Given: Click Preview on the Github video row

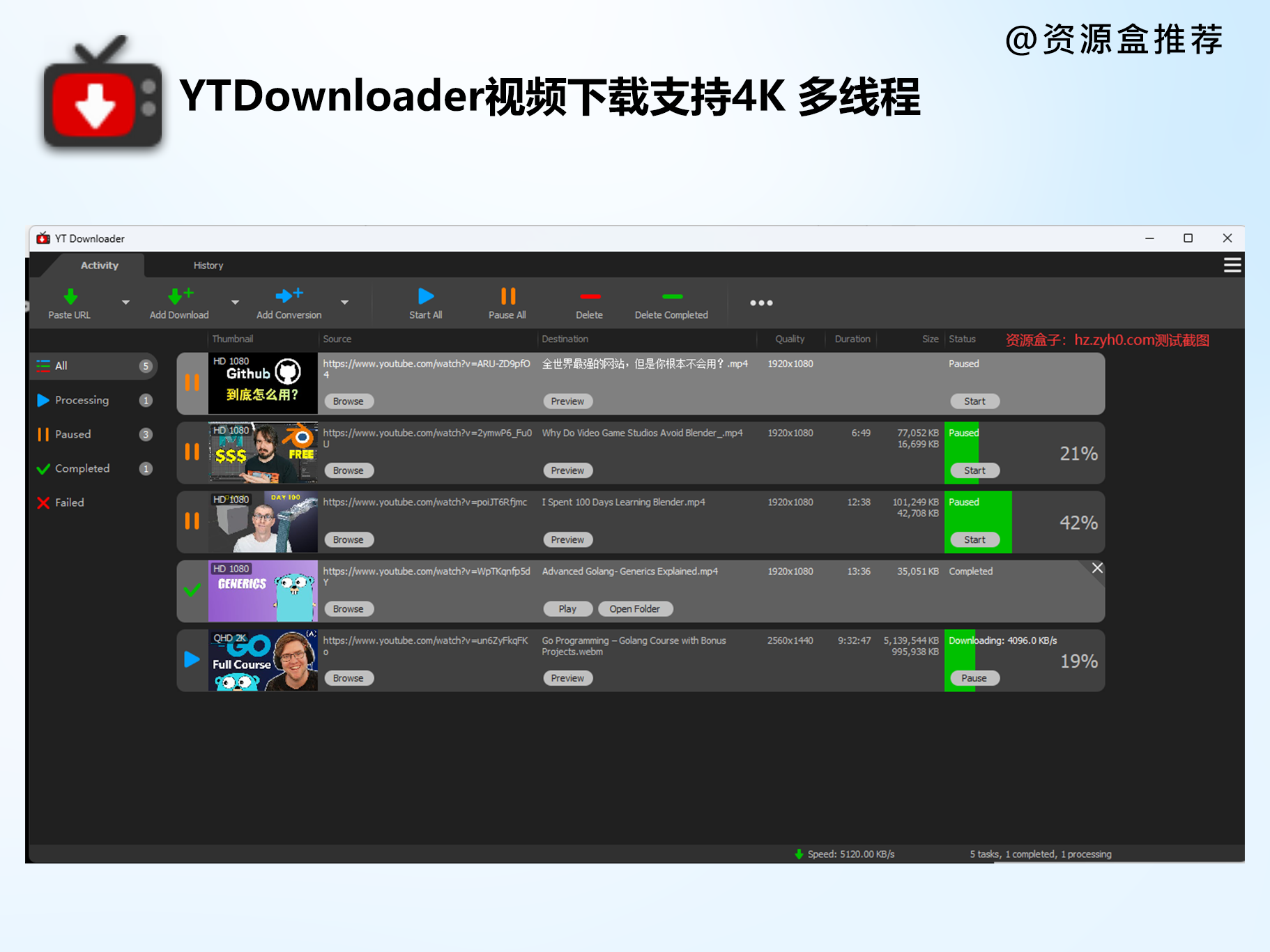Looking at the screenshot, I should coord(568,401).
